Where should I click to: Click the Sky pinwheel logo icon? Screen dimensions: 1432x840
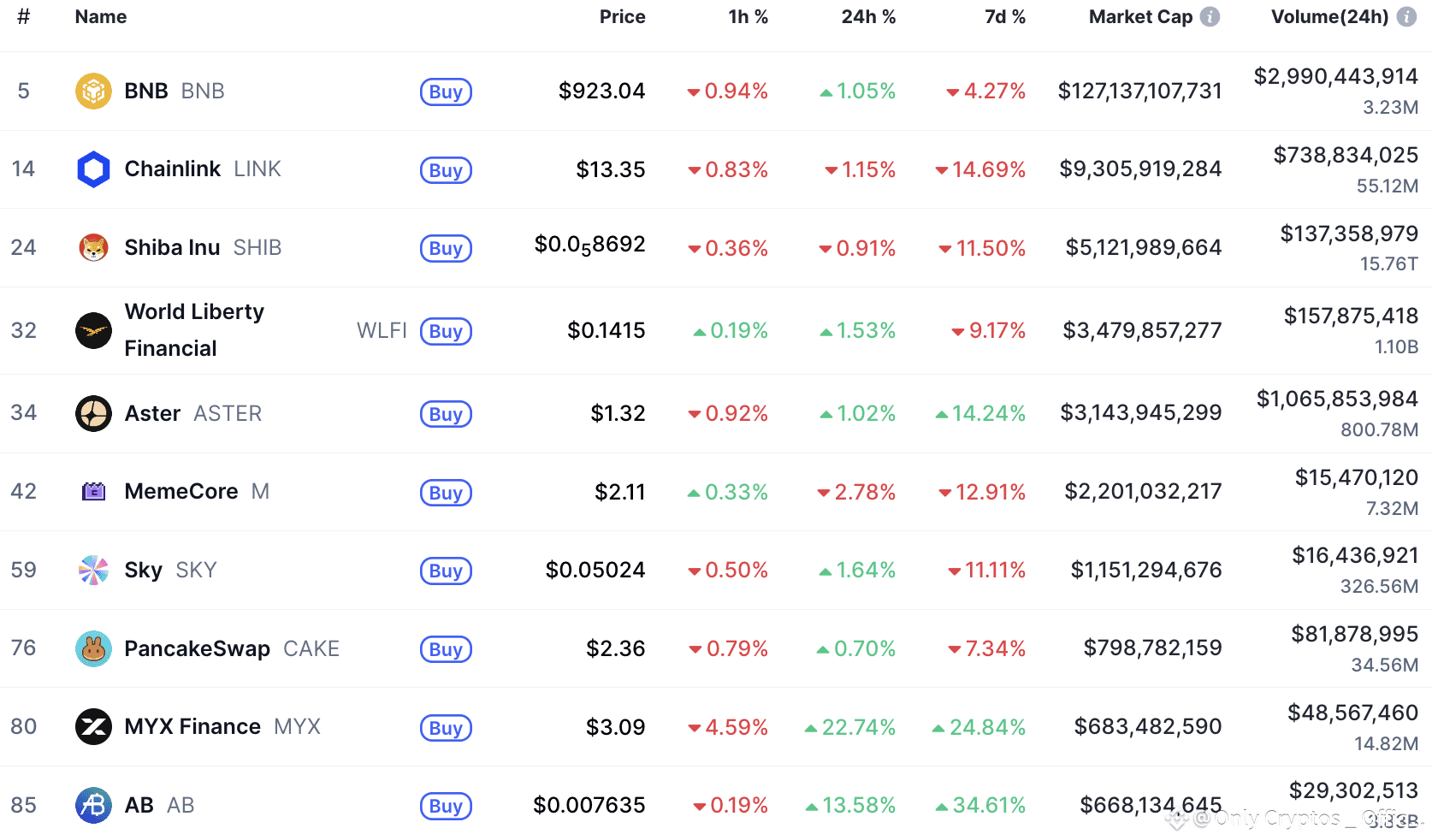pyautogui.click(x=93, y=571)
